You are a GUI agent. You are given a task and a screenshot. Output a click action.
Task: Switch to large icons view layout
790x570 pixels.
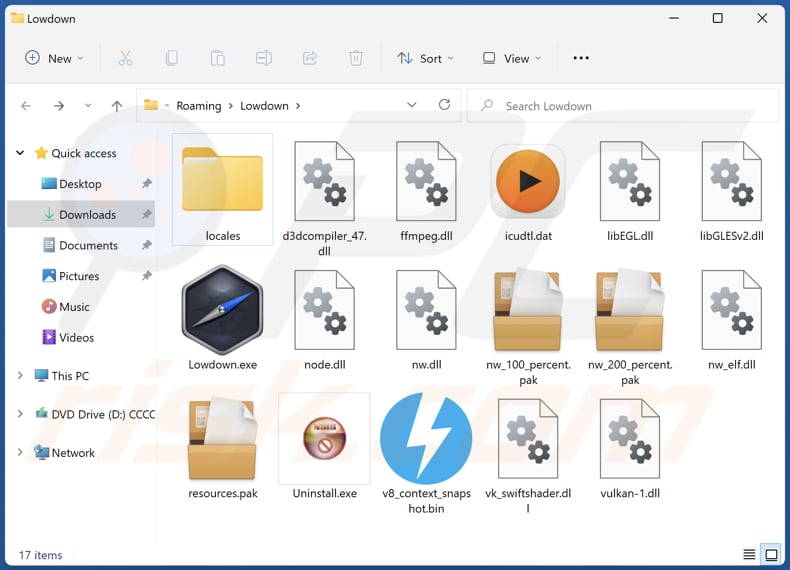coord(771,555)
